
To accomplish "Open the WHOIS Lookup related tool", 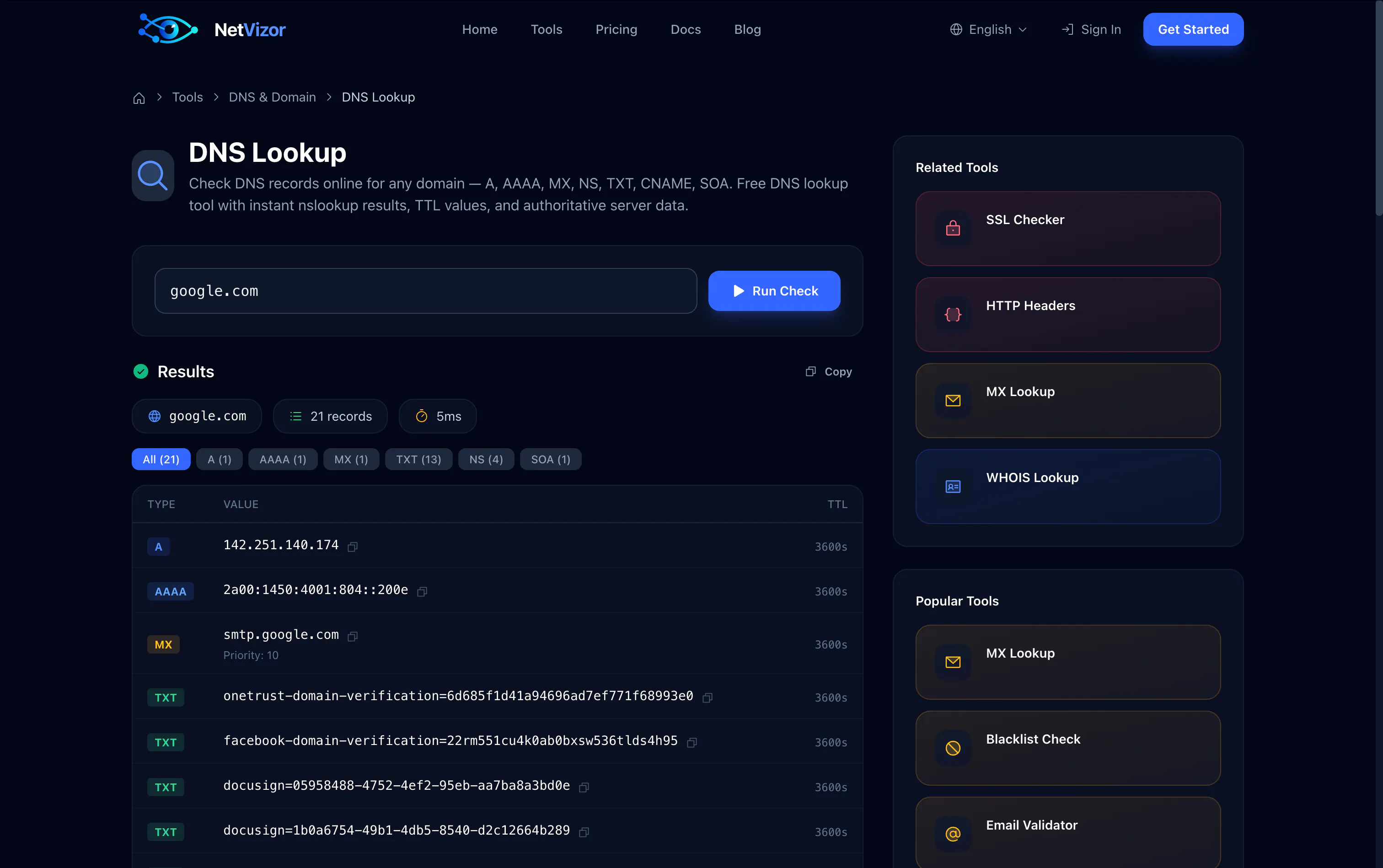I will [1068, 486].
